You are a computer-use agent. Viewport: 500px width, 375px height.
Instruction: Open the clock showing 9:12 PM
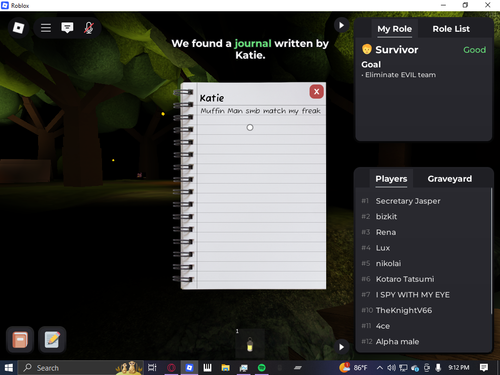point(459,368)
